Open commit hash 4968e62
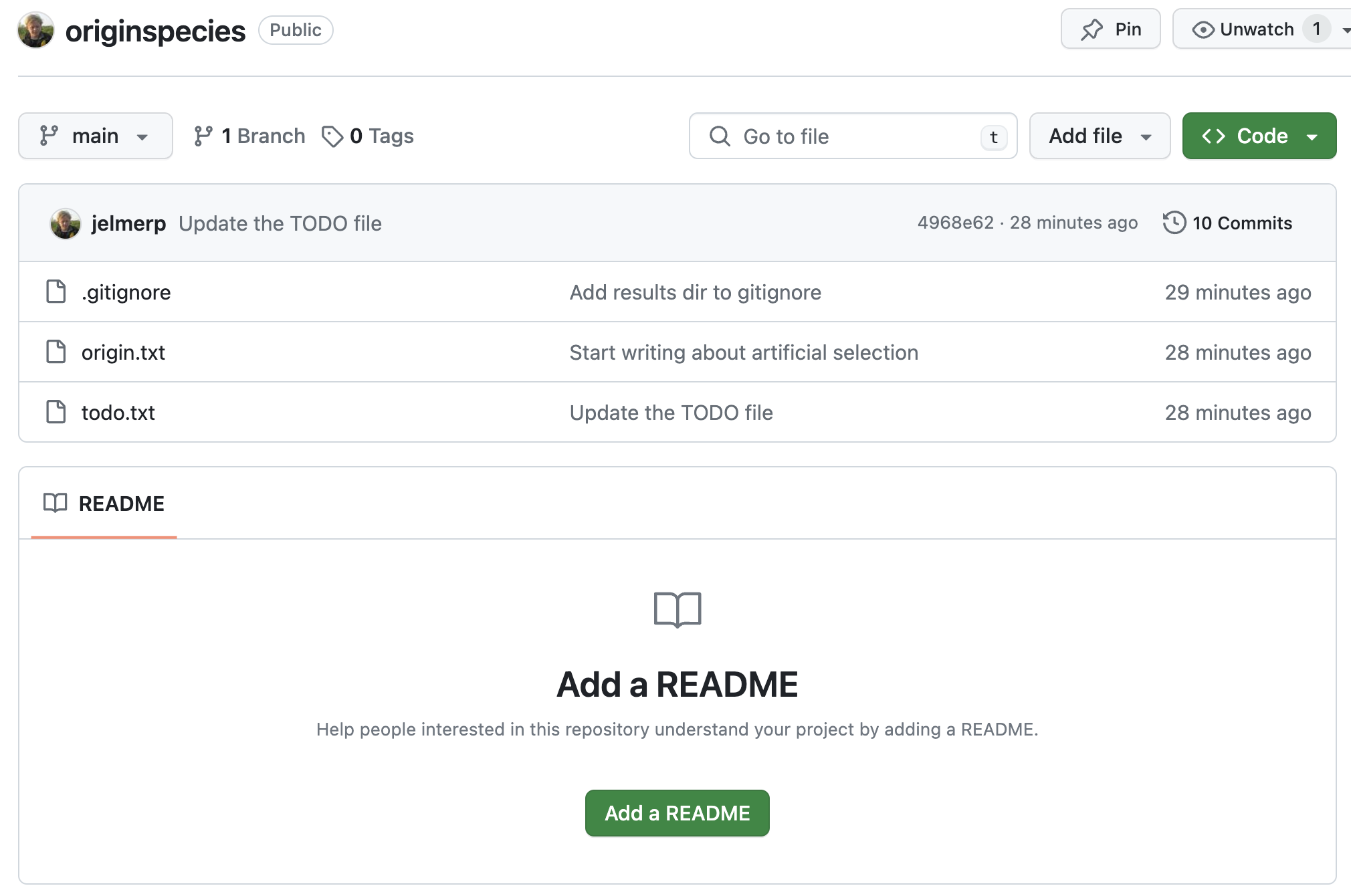Viewport: 1351px width, 896px height. coord(955,223)
